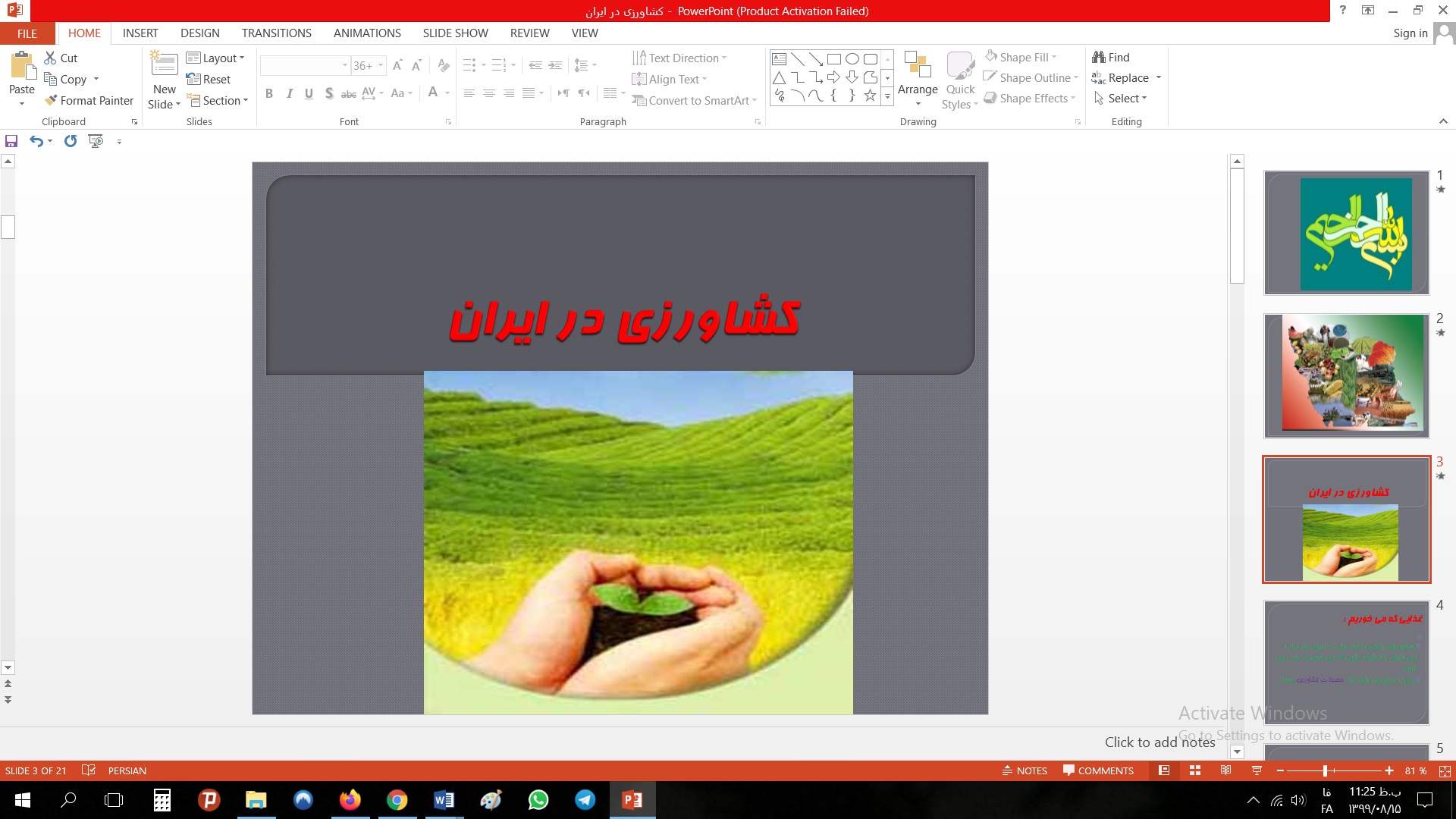The height and width of the screenshot is (819, 1456).
Task: Open Slide Sorter view in status bar
Action: pos(1195,770)
